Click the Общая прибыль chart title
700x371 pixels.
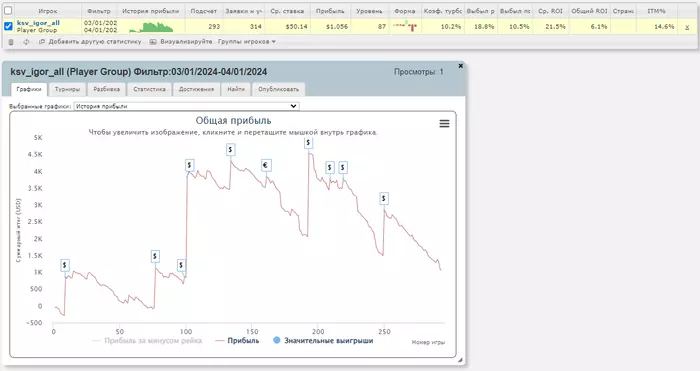click(233, 121)
